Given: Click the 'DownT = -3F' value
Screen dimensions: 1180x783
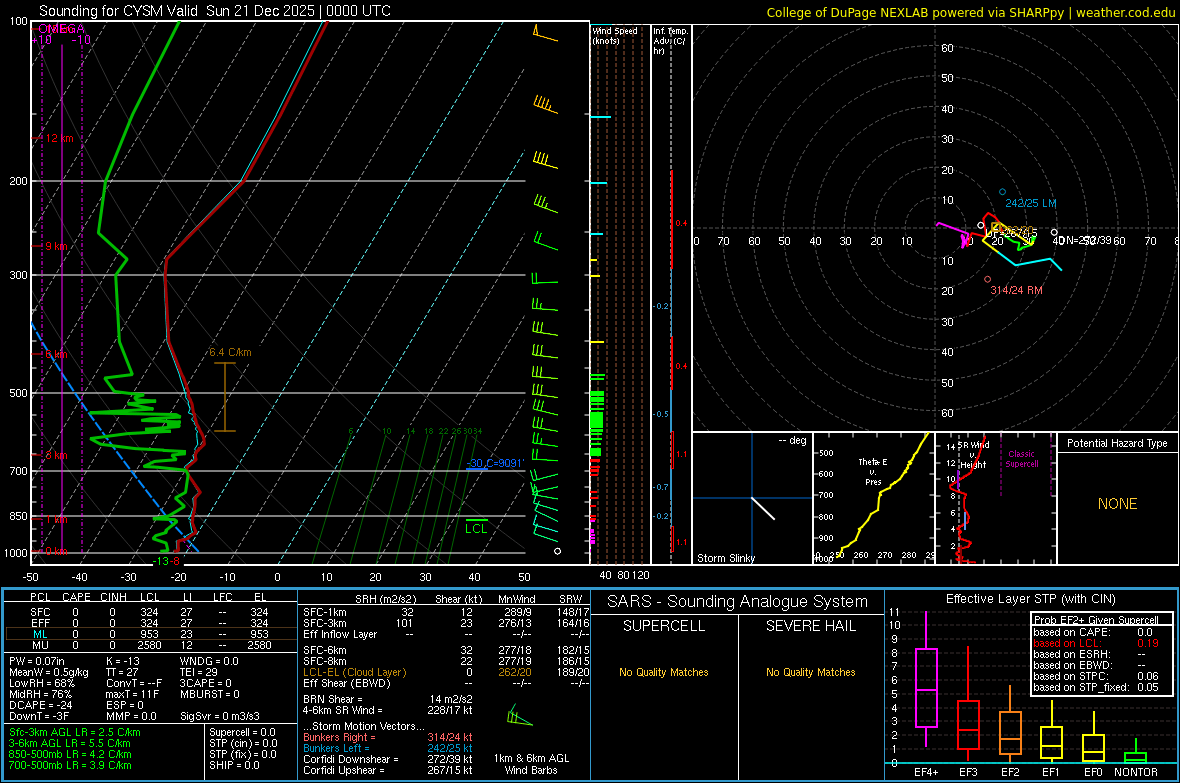Looking at the screenshot, I should 39,716.
